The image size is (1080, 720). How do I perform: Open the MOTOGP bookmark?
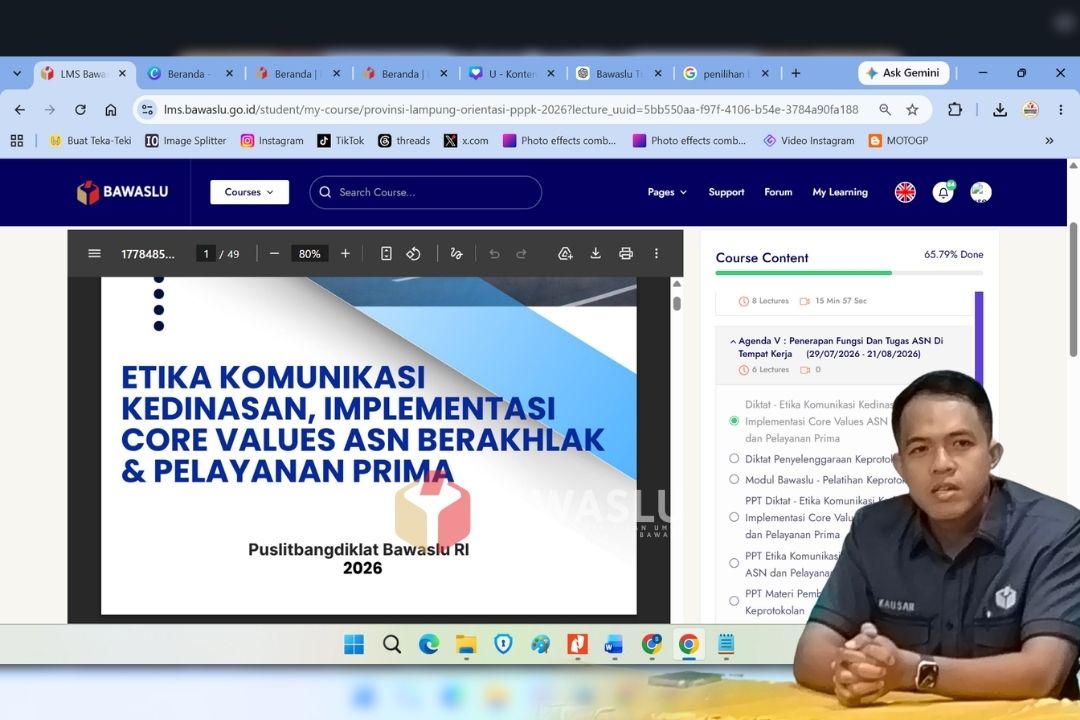tap(898, 141)
